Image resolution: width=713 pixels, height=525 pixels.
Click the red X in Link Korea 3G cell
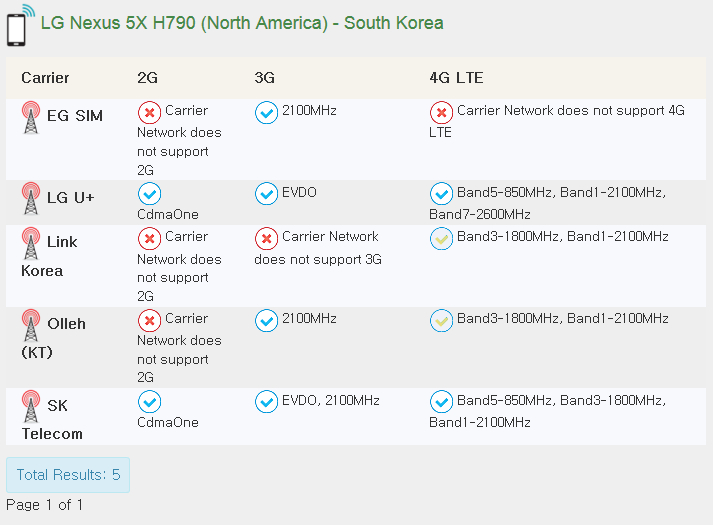tap(266, 238)
